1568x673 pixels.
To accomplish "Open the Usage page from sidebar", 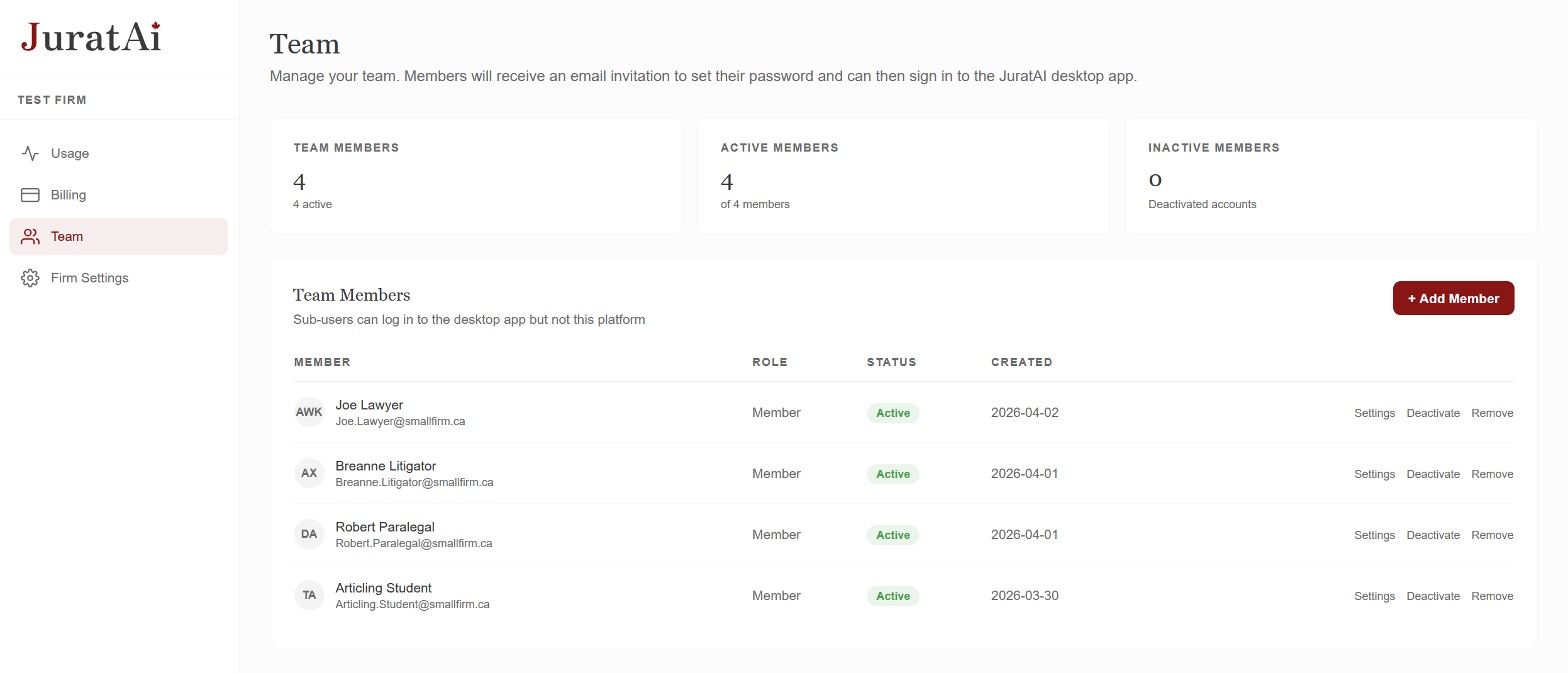I will (x=70, y=153).
